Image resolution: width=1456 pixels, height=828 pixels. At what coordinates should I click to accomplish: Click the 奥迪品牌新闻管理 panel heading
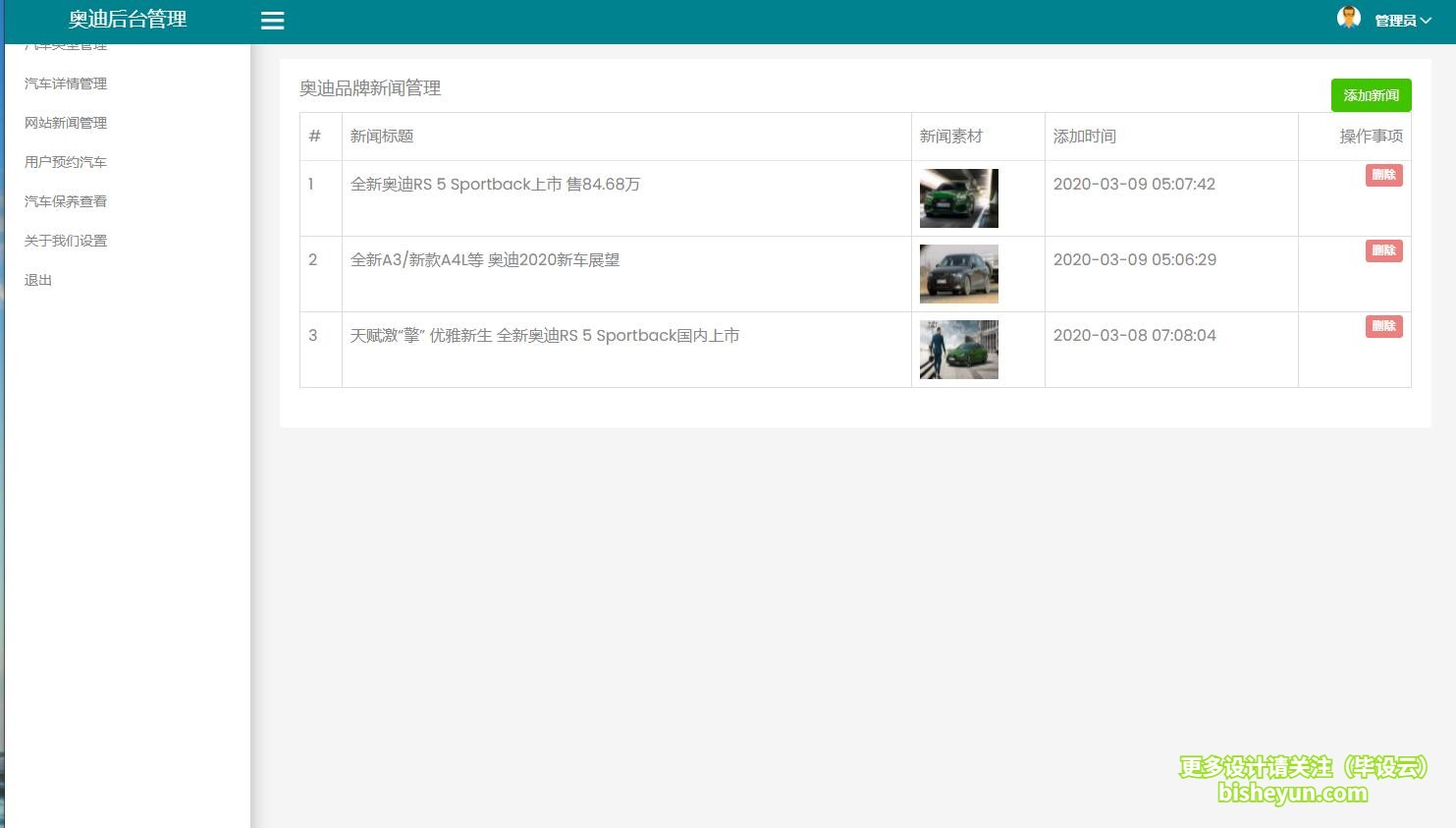(370, 88)
